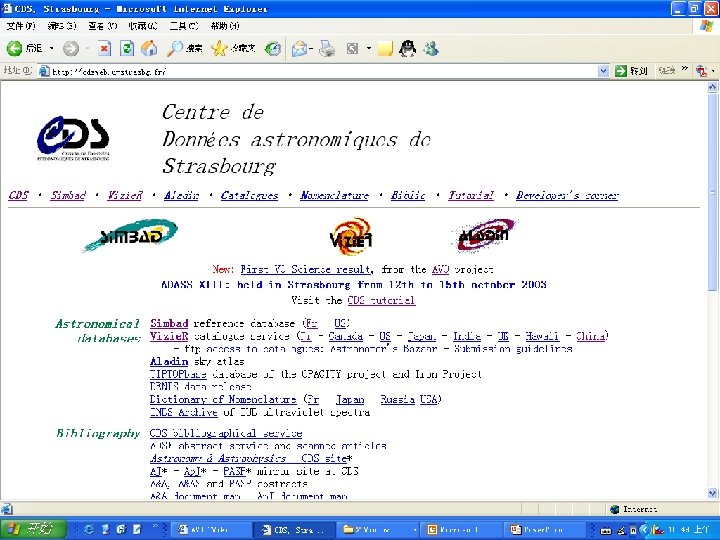Viewport: 720px width, 540px height.
Task: Open the folder windows taskbar group button
Action: [378, 529]
